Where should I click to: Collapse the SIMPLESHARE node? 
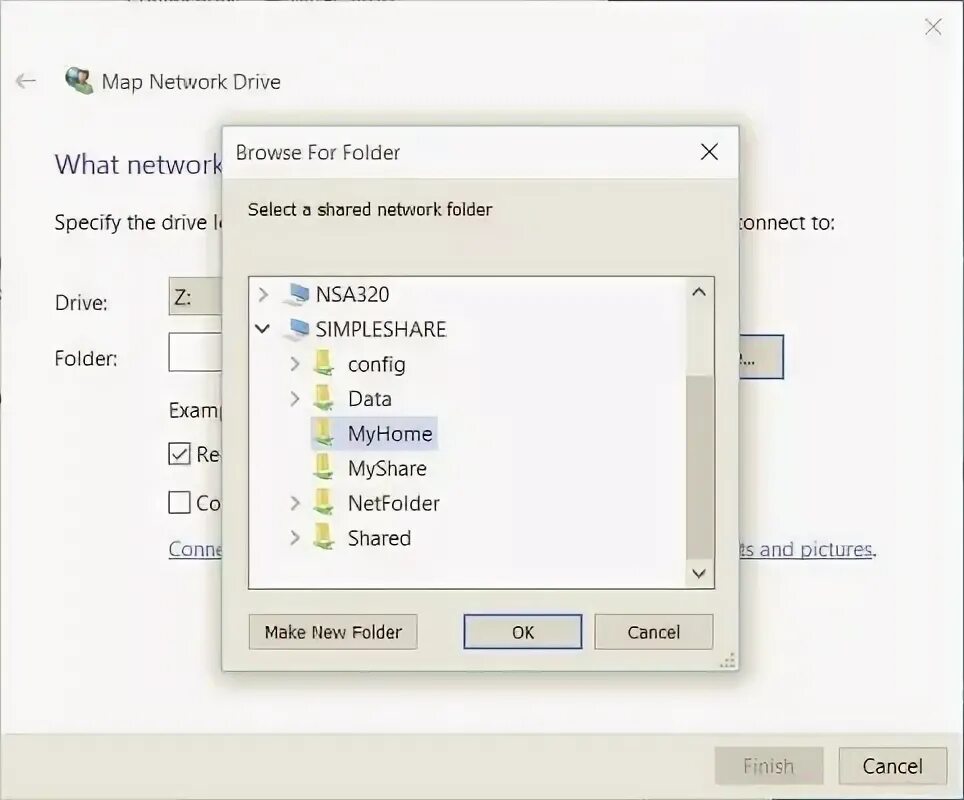click(x=263, y=329)
